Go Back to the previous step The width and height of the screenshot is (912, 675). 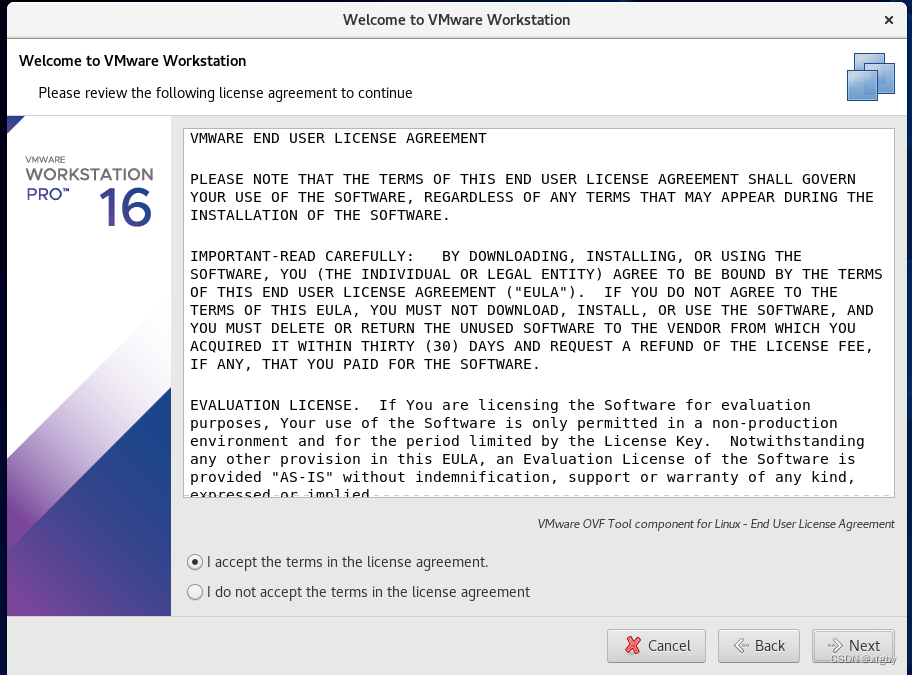pos(758,646)
